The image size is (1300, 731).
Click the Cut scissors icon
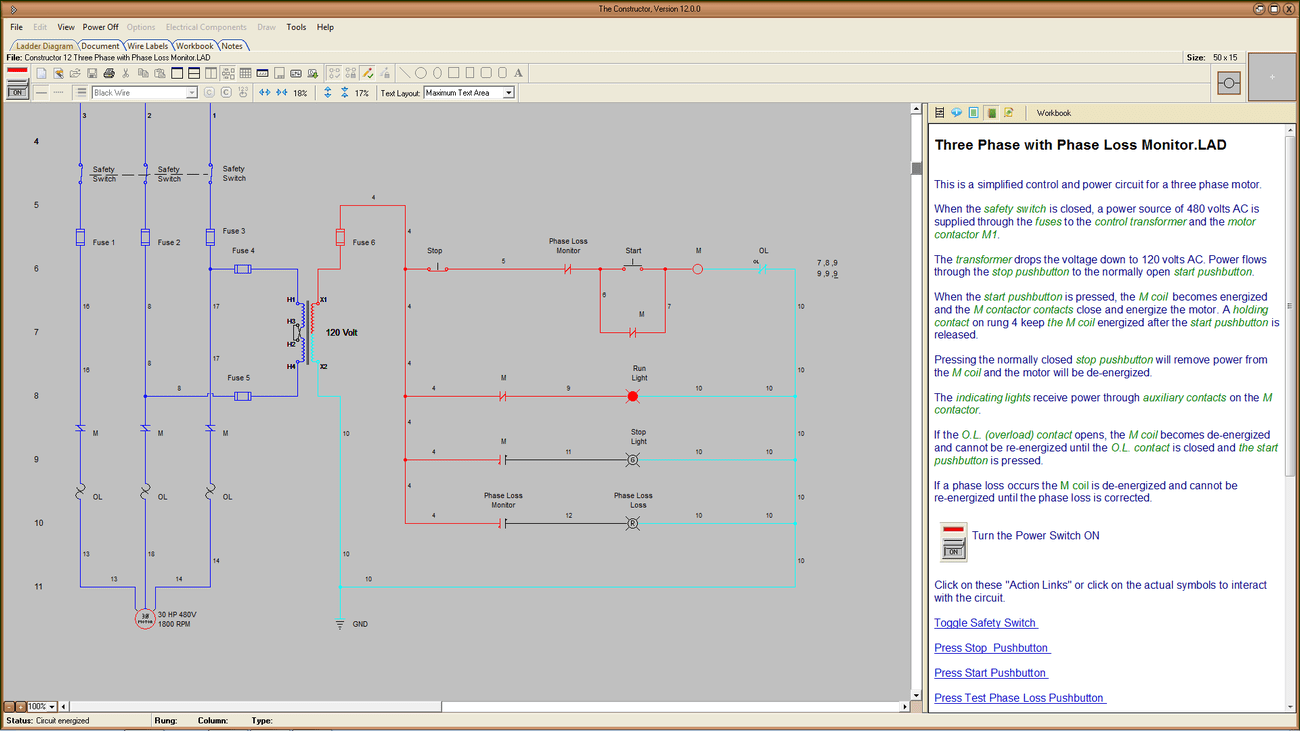(x=126, y=72)
